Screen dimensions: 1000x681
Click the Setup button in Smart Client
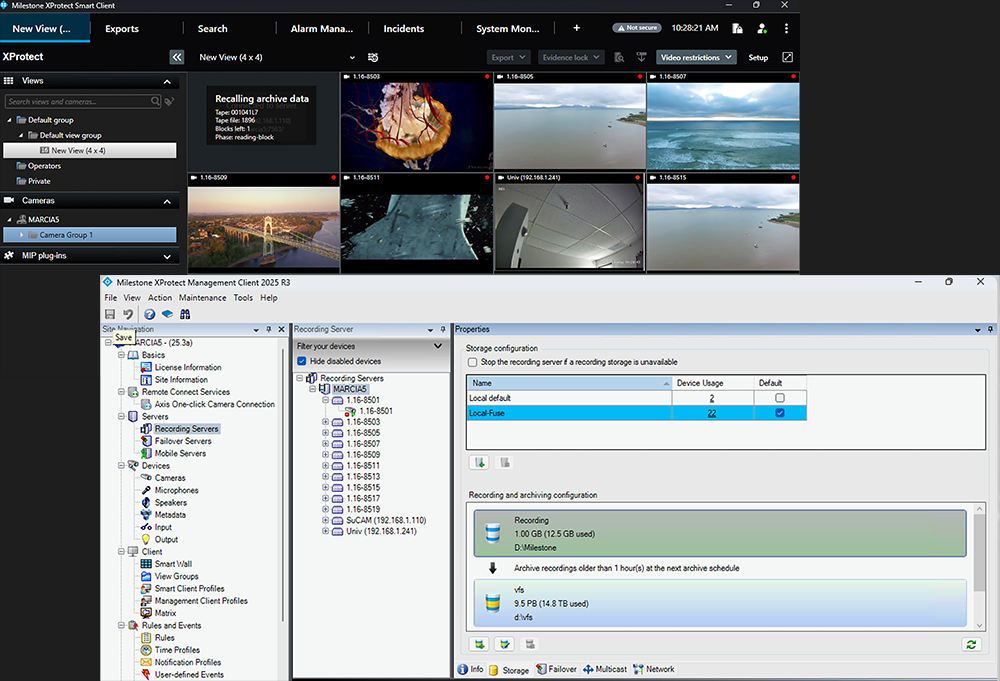758,57
